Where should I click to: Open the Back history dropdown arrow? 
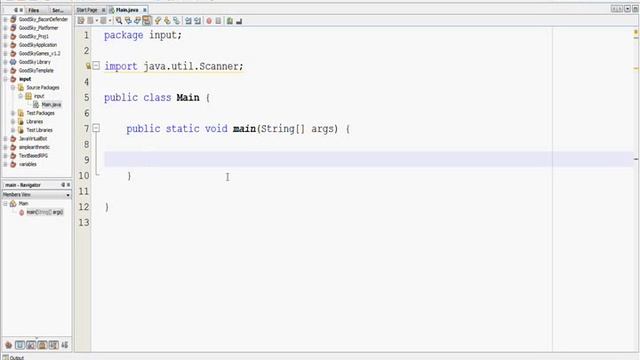point(97,21)
